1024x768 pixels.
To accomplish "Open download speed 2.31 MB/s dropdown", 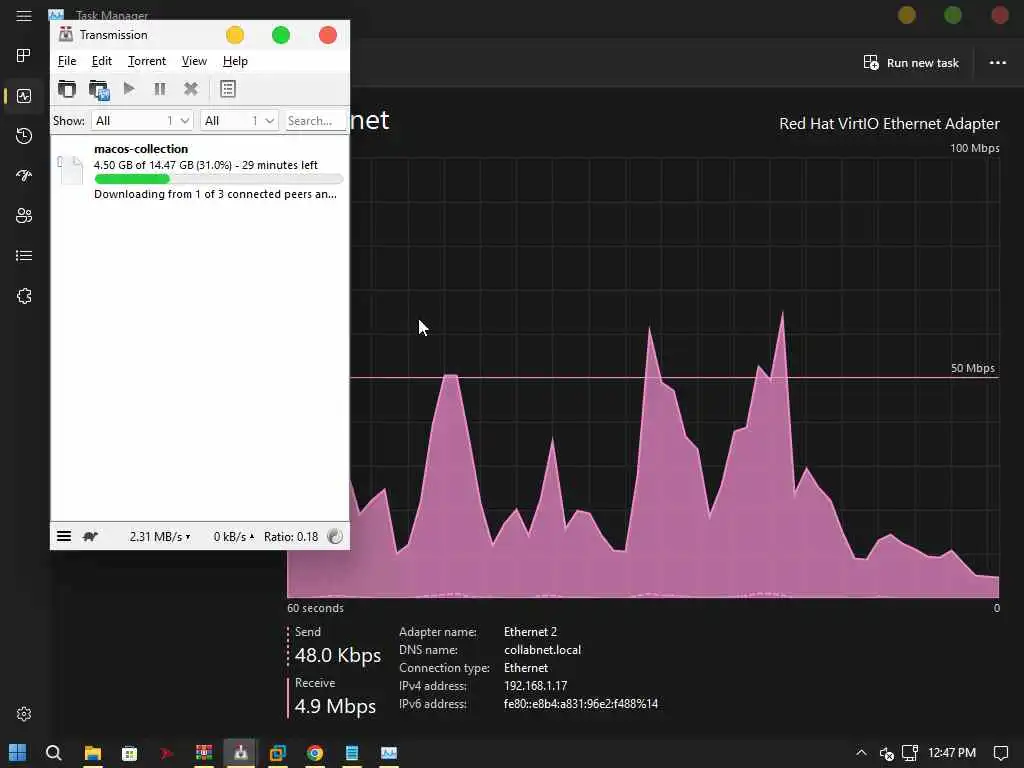I will coord(159,537).
